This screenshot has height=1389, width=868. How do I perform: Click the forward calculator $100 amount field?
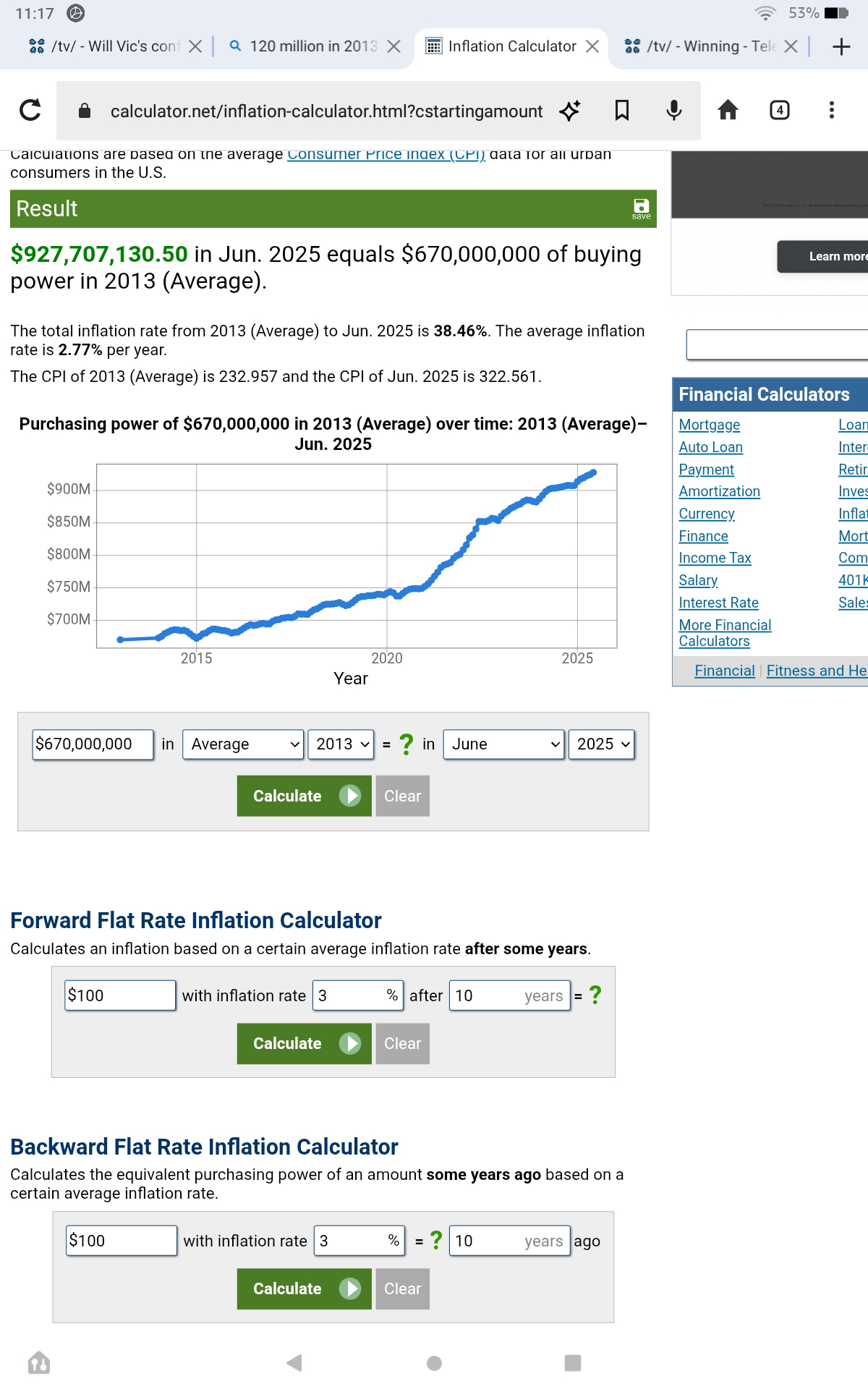pyautogui.click(x=120, y=995)
